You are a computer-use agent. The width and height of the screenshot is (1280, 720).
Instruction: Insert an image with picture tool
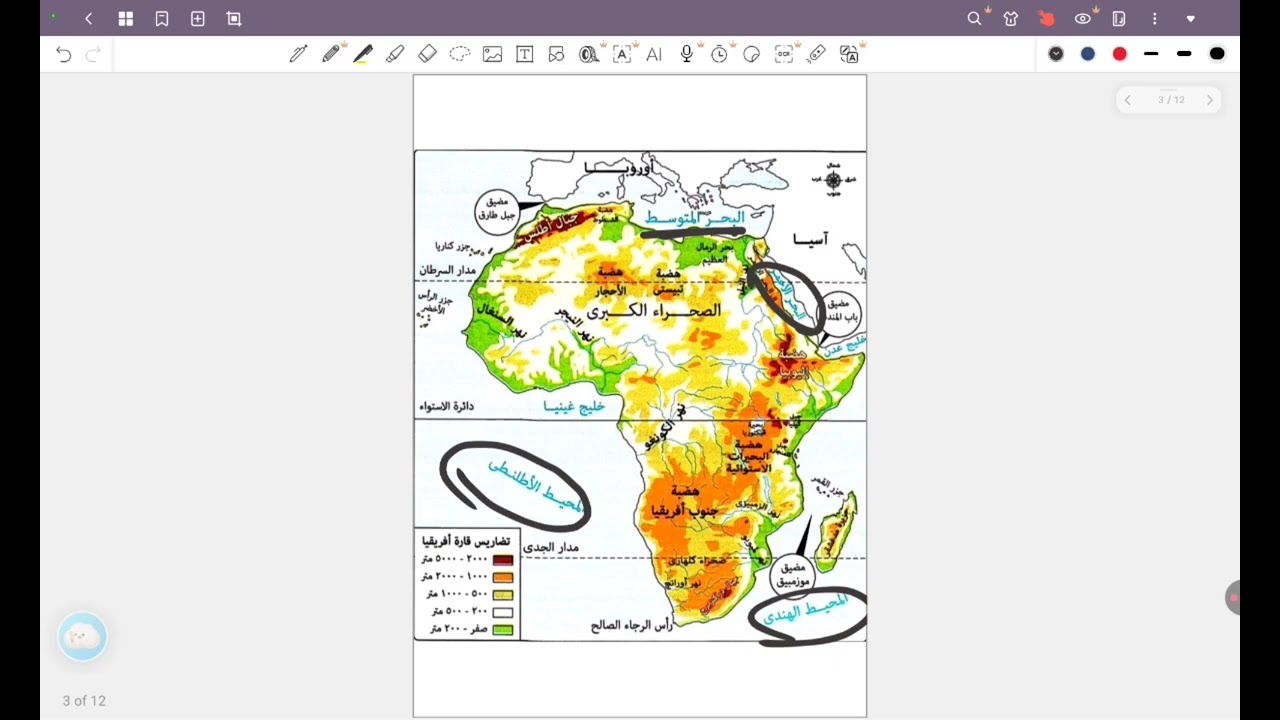492,55
